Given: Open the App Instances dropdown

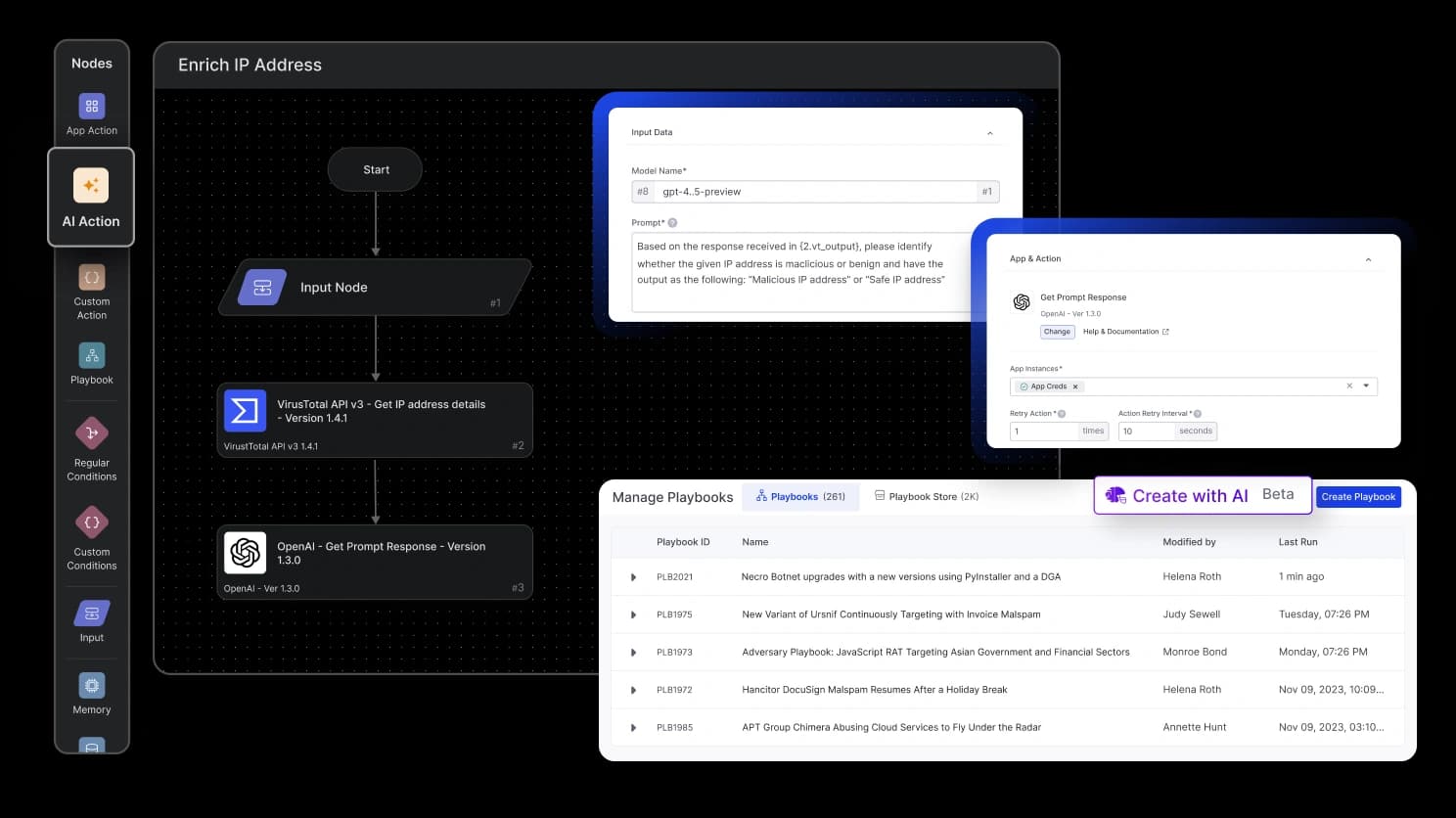Looking at the screenshot, I should point(1366,386).
